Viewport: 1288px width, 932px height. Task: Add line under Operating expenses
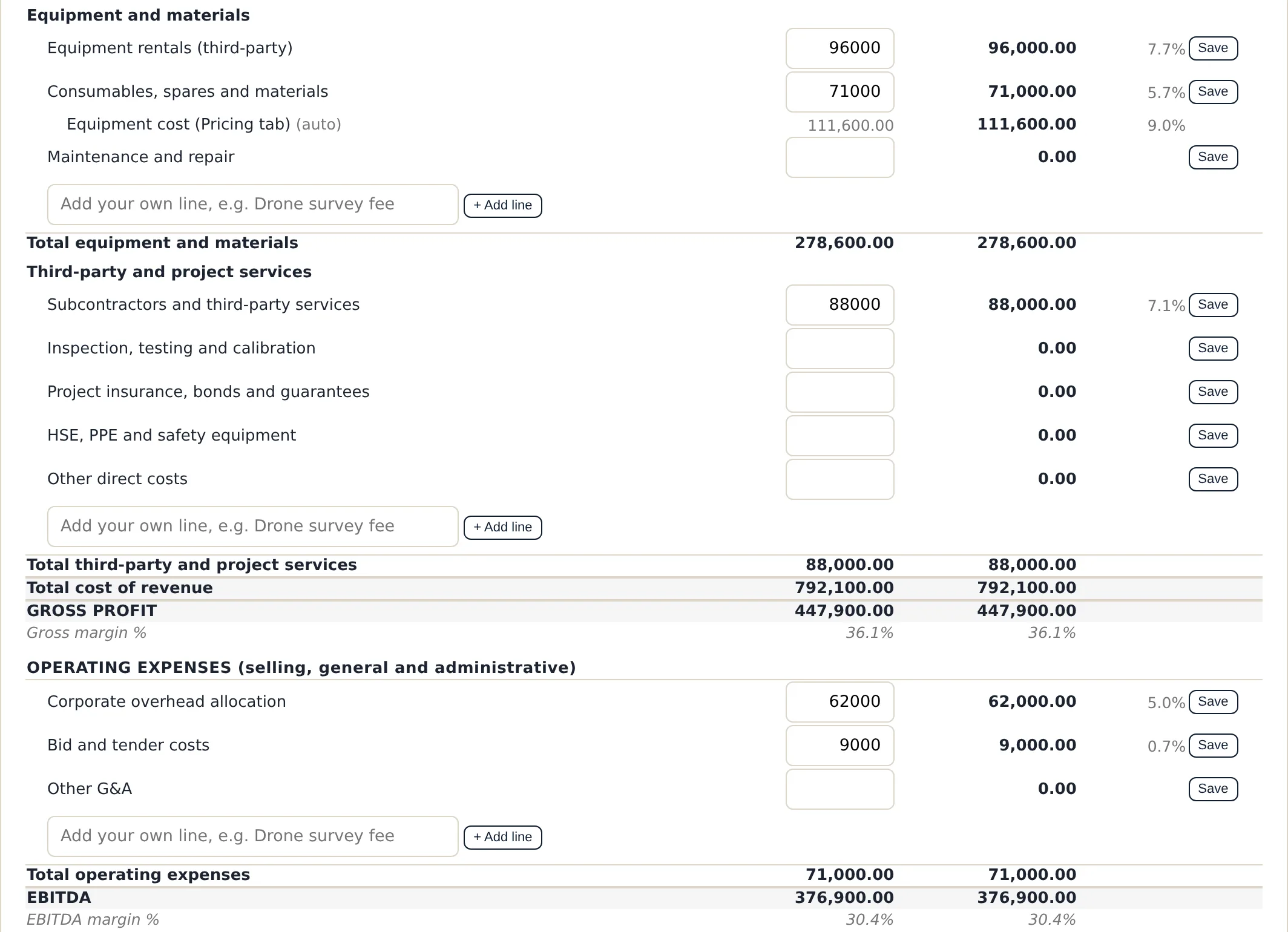(502, 837)
